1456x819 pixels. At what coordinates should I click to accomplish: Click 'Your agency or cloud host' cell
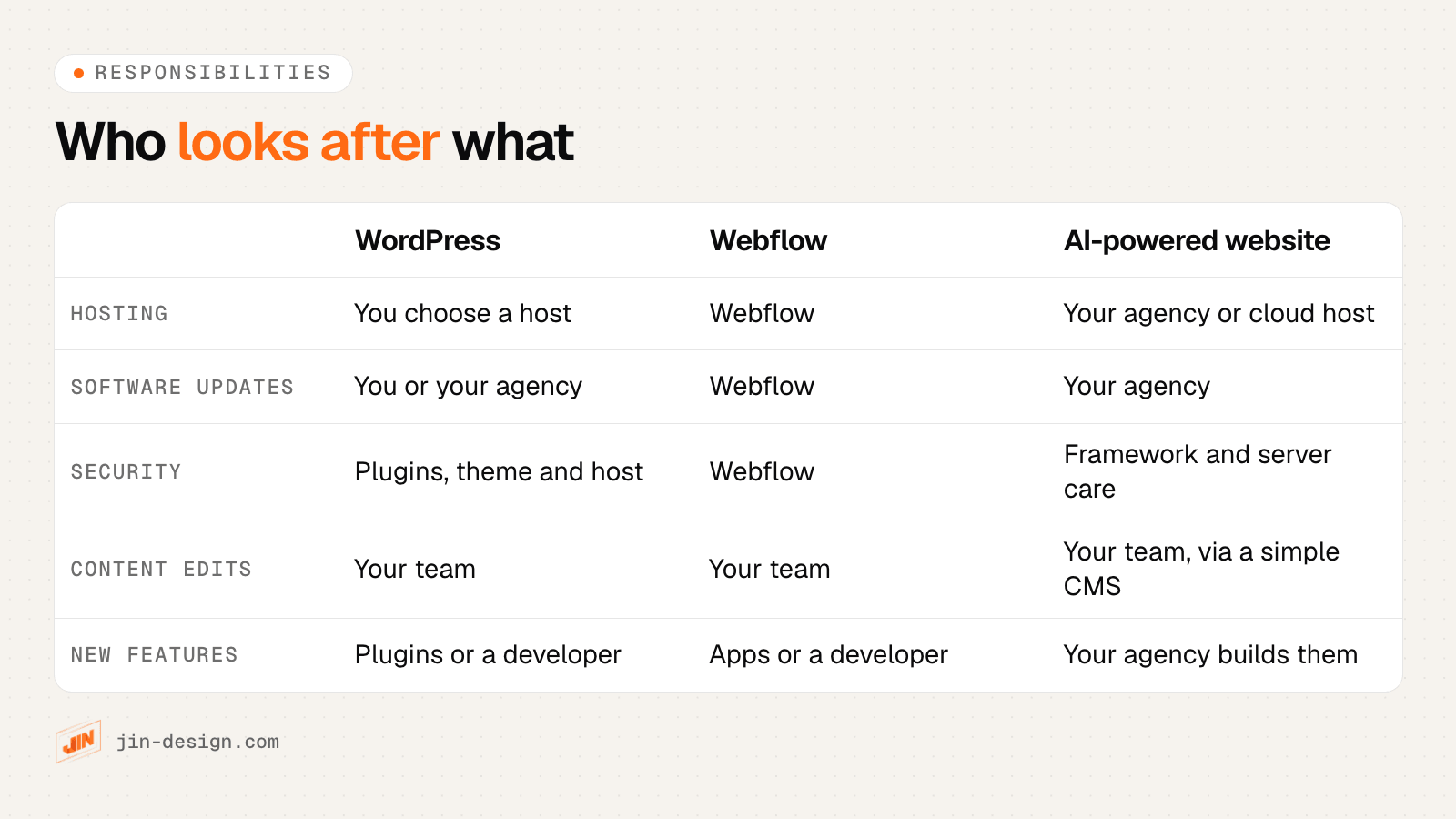(x=1219, y=313)
